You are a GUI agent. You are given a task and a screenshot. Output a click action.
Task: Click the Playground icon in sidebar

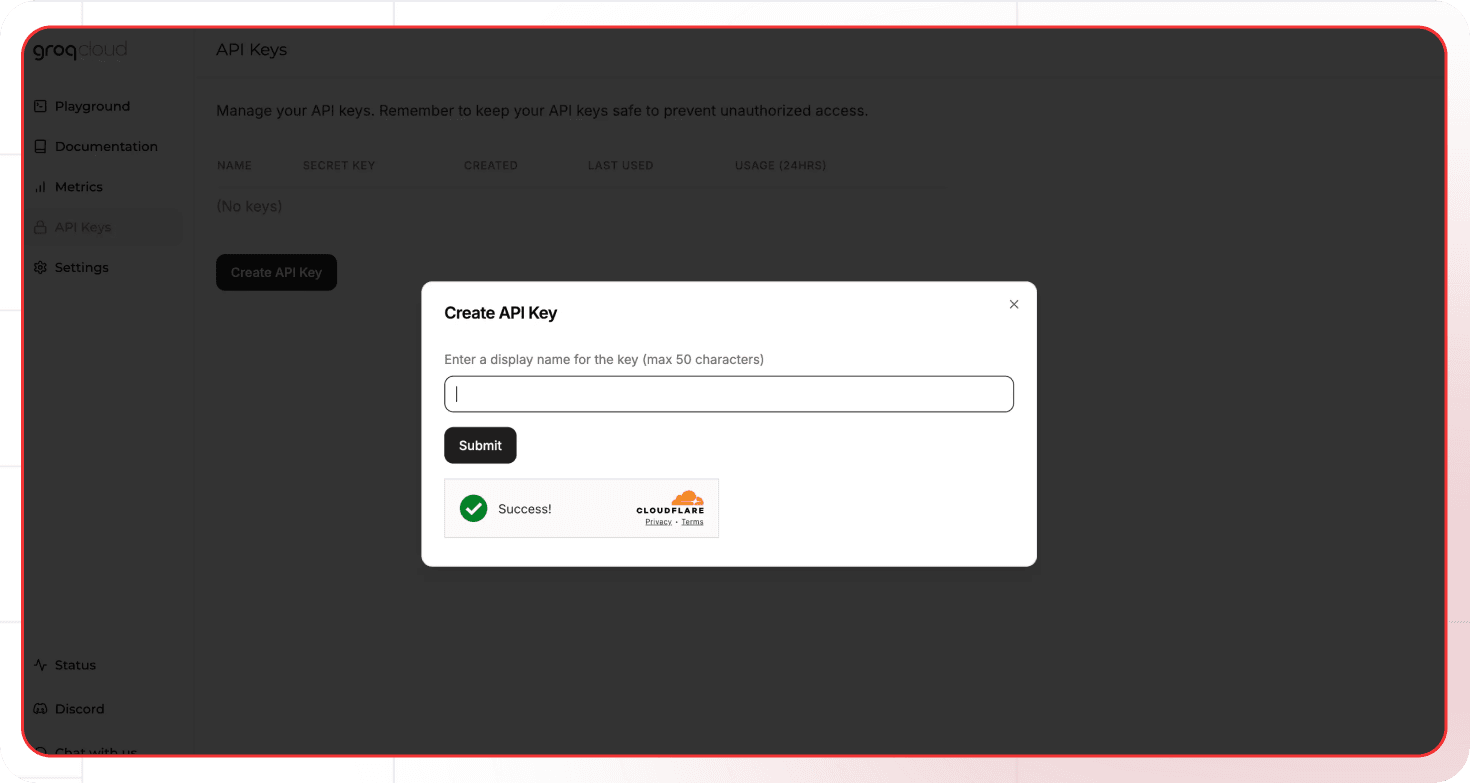tap(41, 106)
